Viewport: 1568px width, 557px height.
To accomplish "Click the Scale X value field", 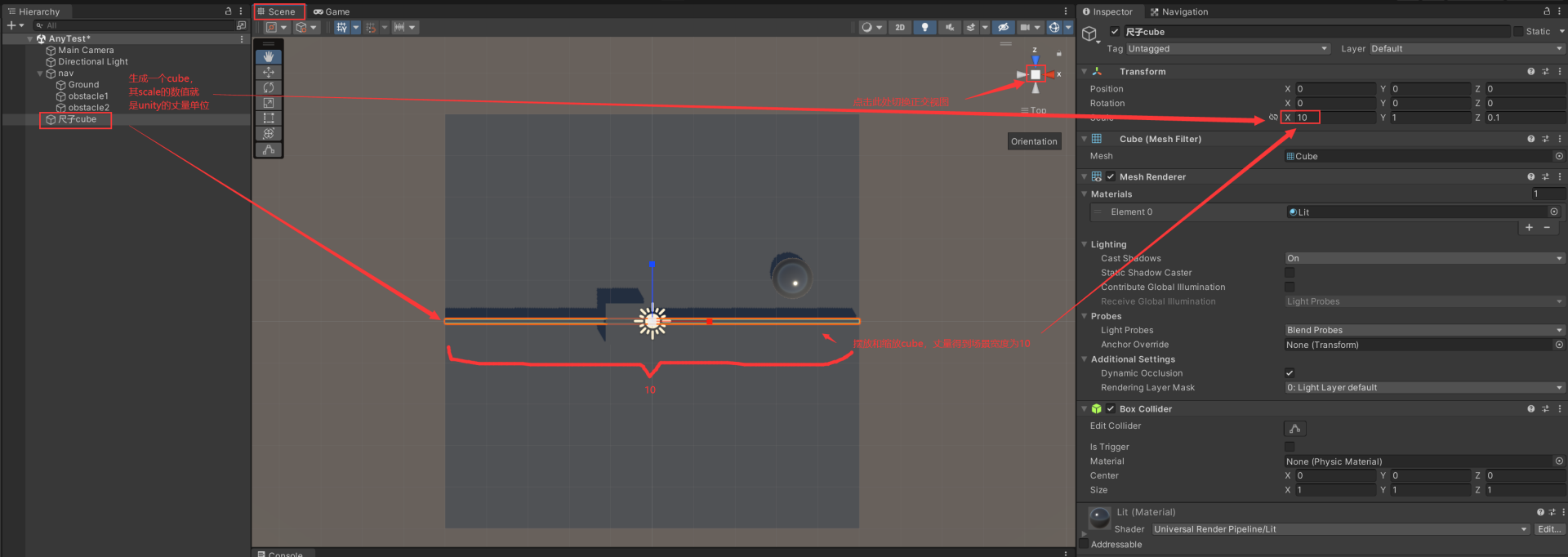I will 1334,118.
